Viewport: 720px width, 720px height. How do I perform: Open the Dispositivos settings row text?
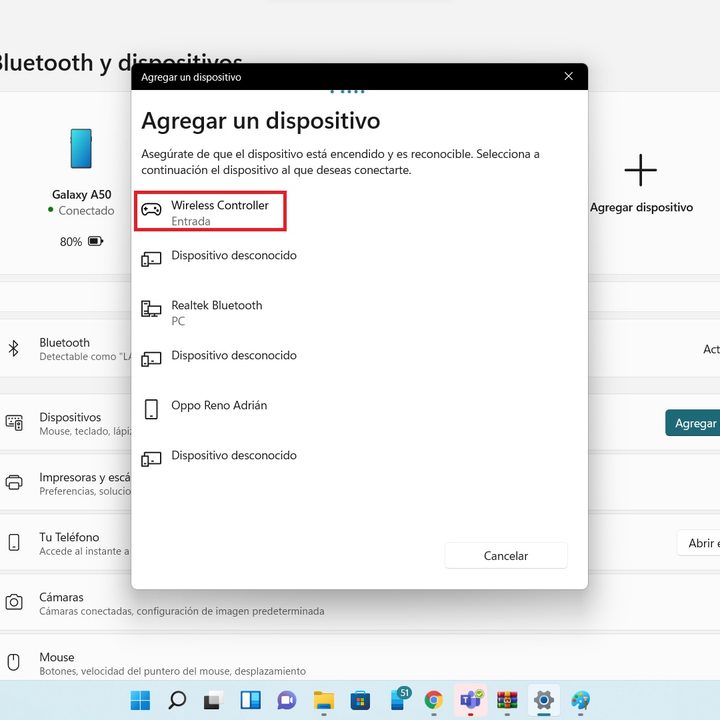pos(84,424)
